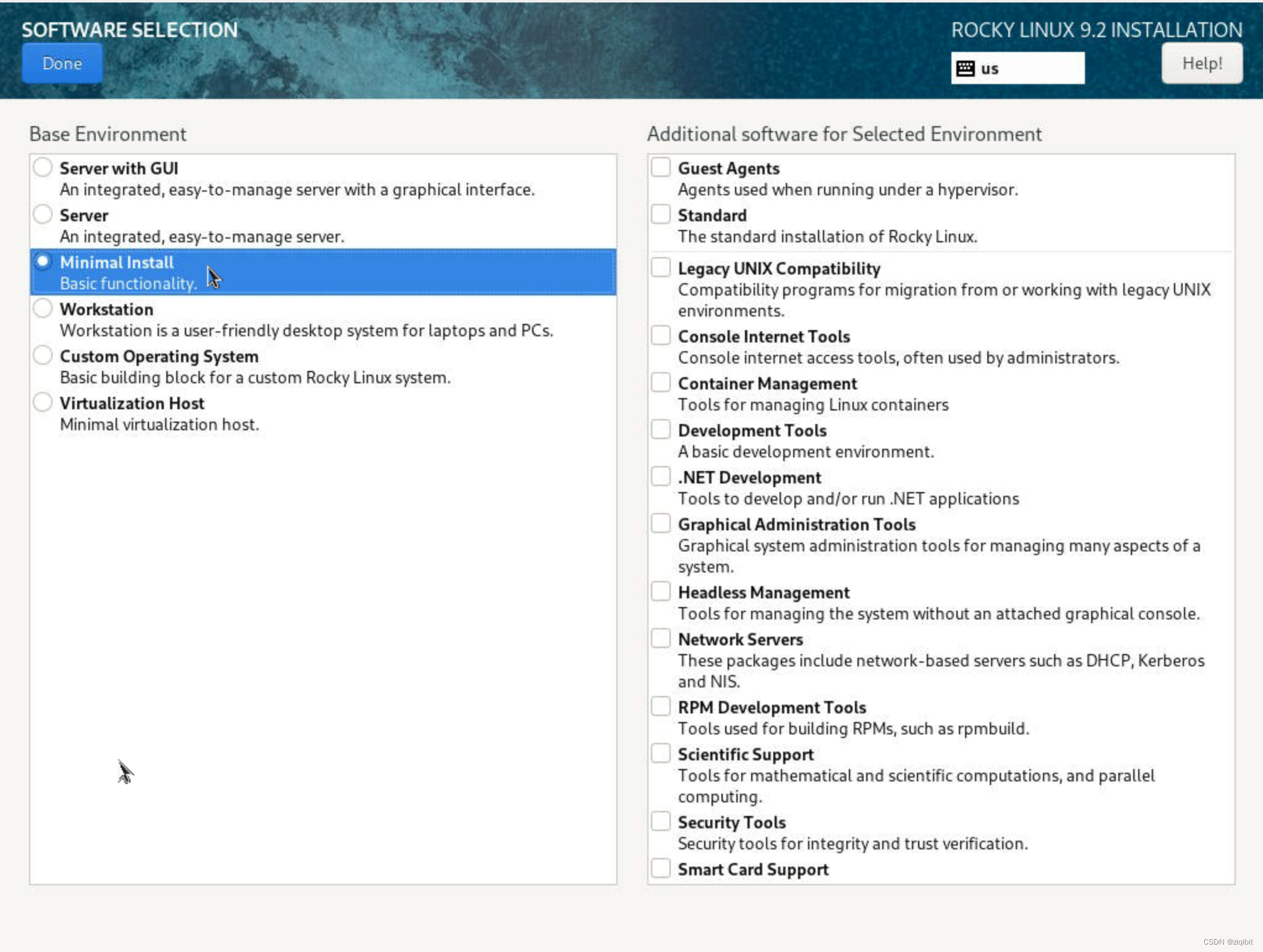Image resolution: width=1263 pixels, height=952 pixels.
Task: Click 'A basic development environment.' text
Action: point(806,452)
